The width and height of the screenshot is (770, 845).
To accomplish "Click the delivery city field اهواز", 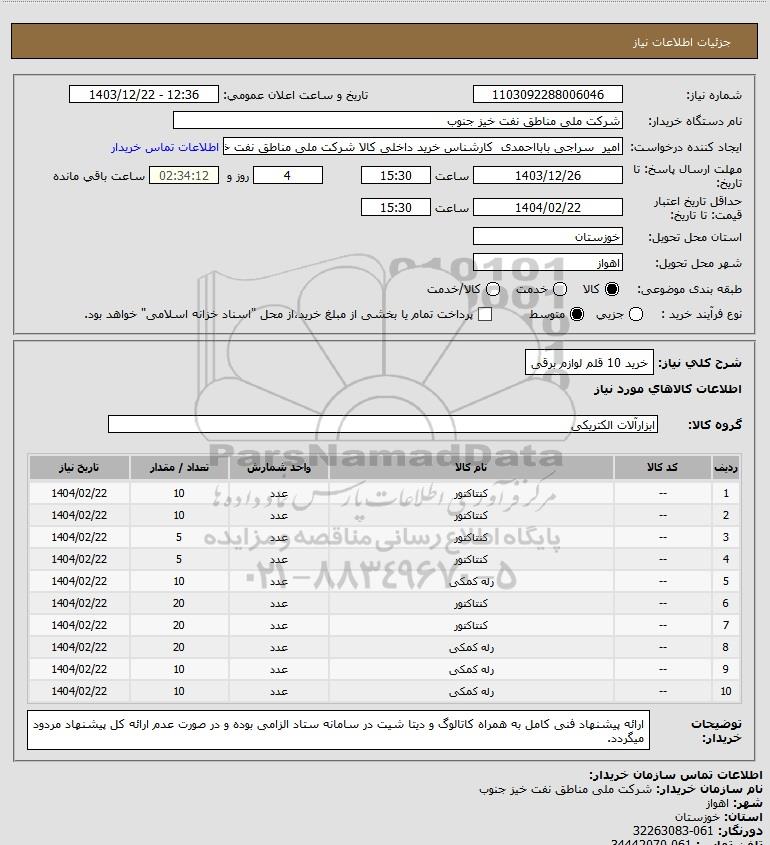I will (x=547, y=263).
